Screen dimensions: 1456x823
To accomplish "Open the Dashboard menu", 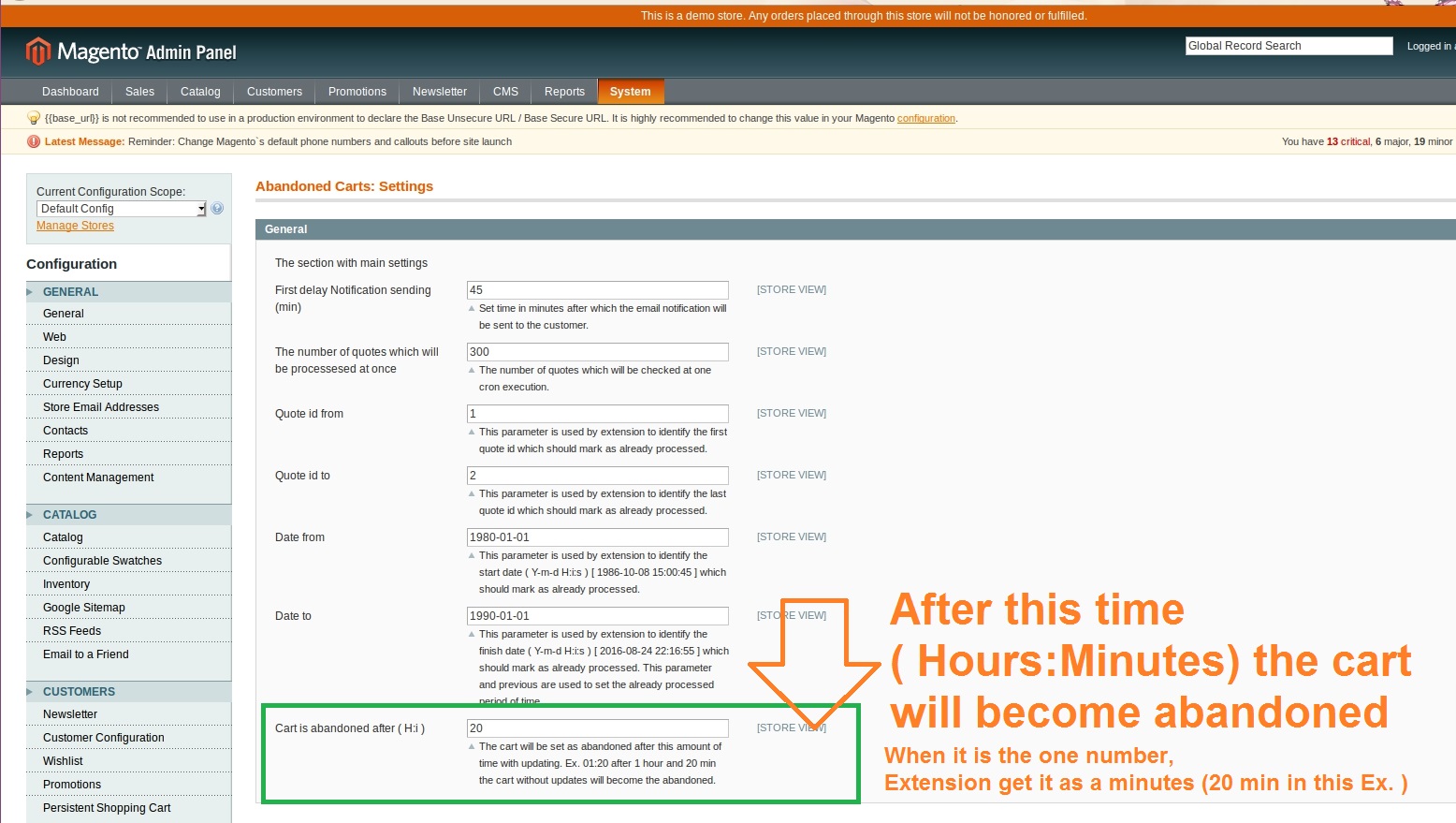I will [x=70, y=92].
